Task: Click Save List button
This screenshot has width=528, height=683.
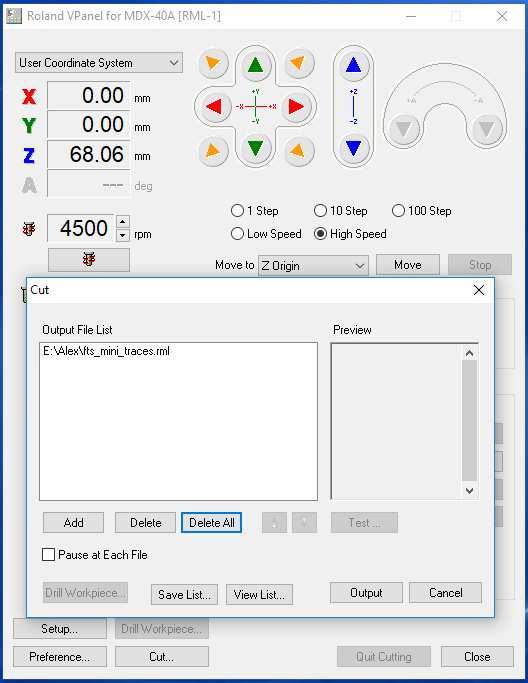Action: (184, 595)
